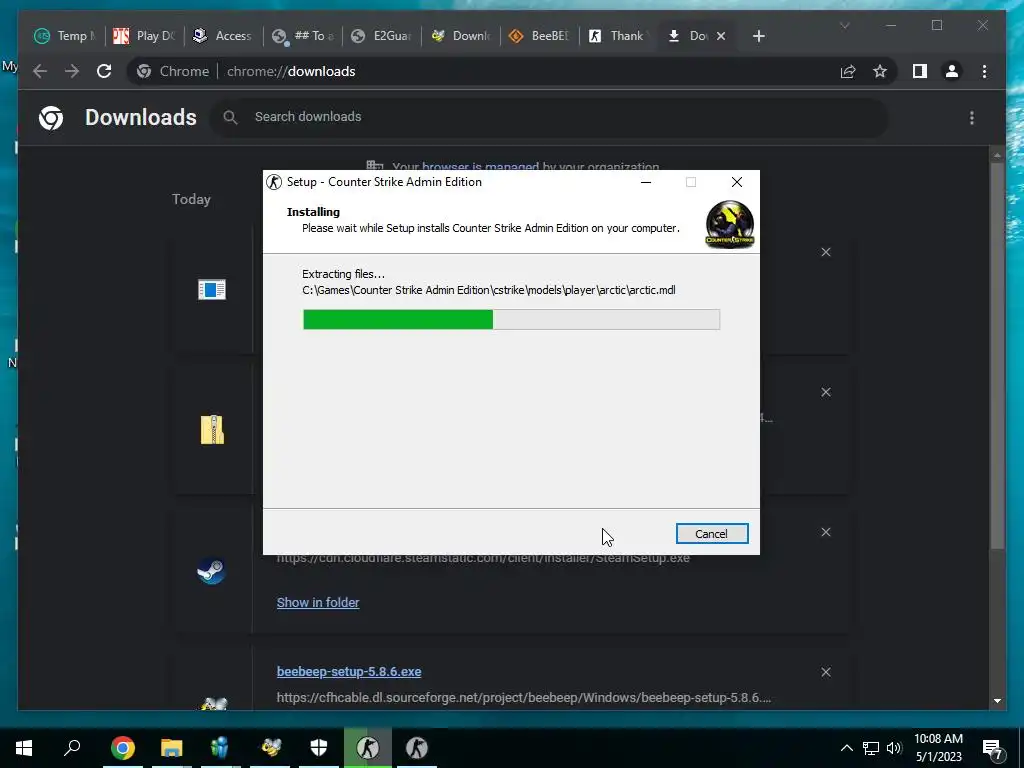Go forward in Chrome

[72, 71]
